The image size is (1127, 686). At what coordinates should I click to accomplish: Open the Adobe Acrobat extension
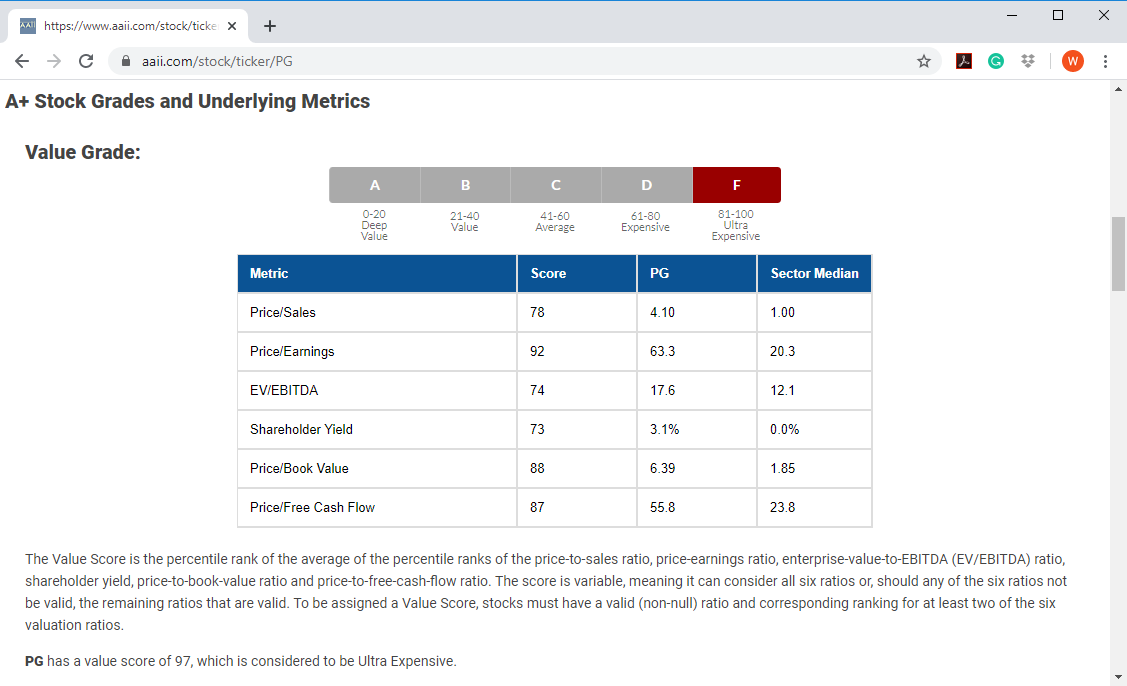tap(964, 61)
